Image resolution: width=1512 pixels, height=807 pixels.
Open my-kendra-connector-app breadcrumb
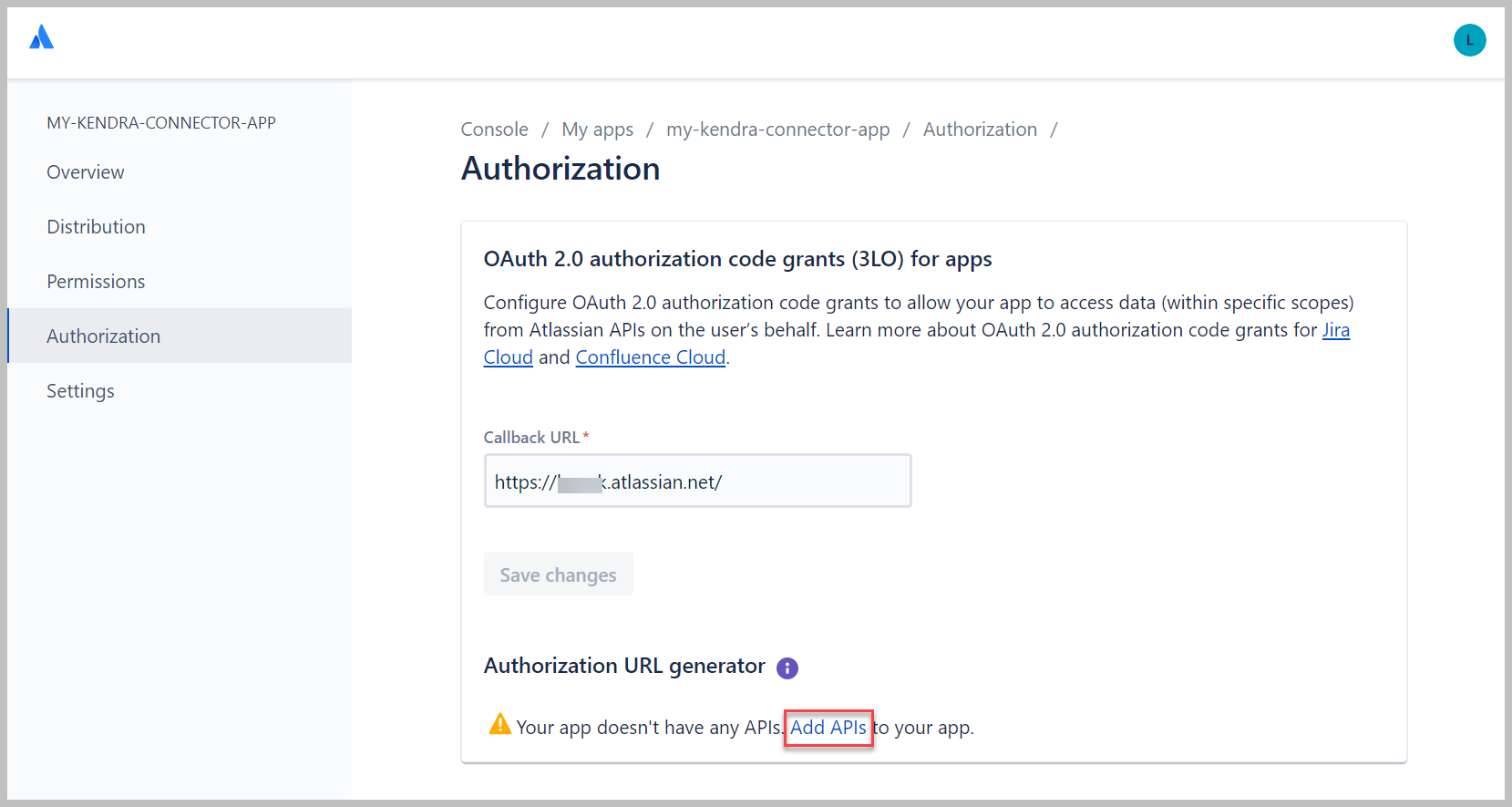(778, 129)
